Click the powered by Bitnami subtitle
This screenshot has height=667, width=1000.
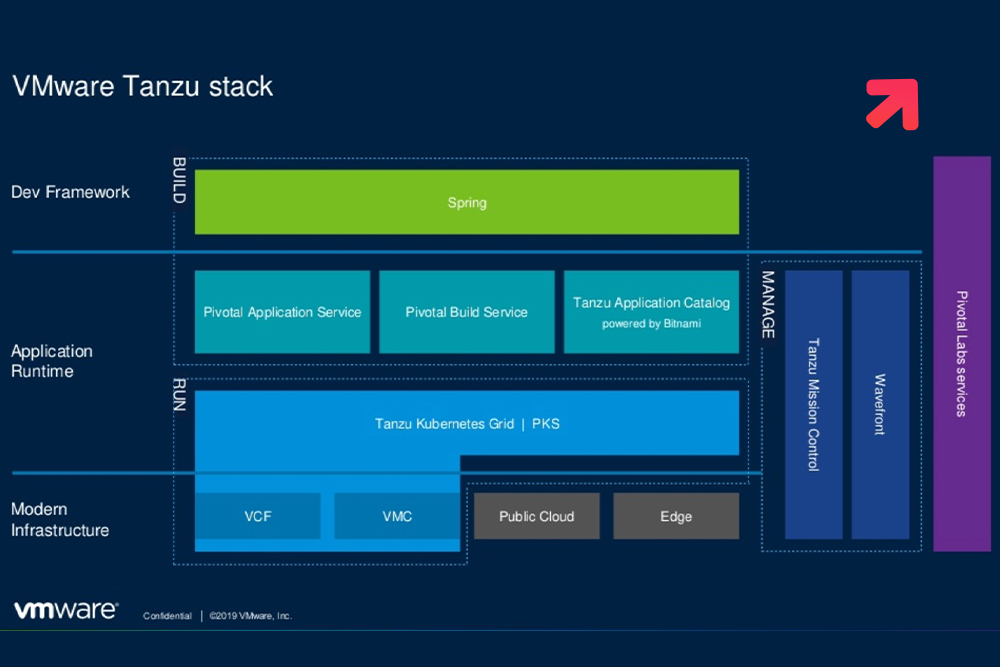[x=651, y=324]
